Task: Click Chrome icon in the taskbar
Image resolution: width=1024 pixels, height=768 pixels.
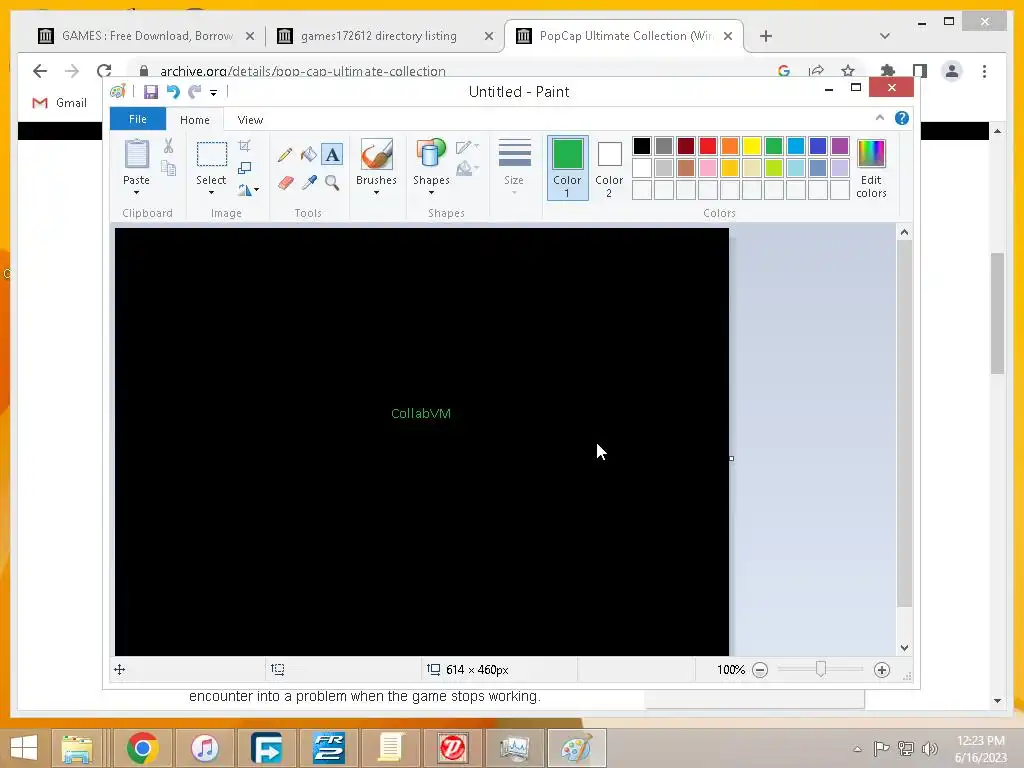Action: pos(142,748)
